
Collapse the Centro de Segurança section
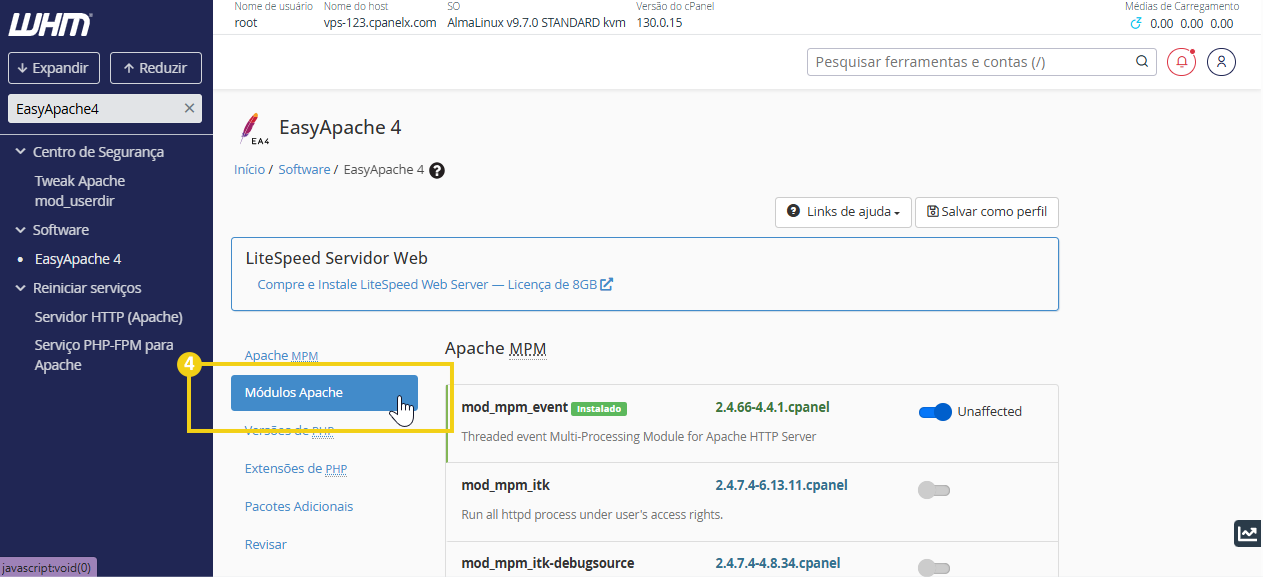click(21, 152)
